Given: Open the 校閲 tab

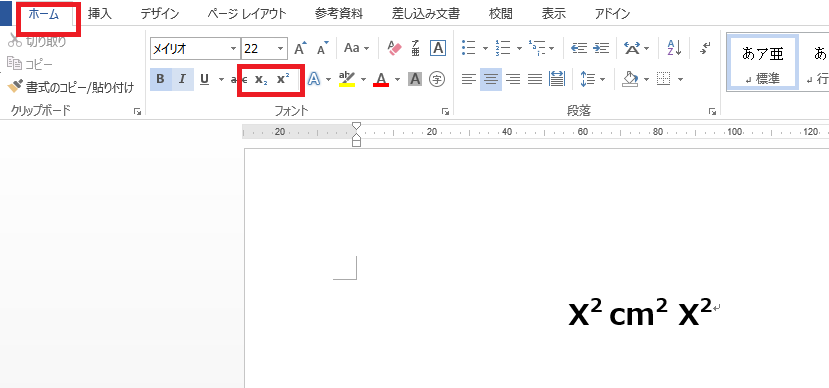Looking at the screenshot, I should pyautogui.click(x=501, y=14).
